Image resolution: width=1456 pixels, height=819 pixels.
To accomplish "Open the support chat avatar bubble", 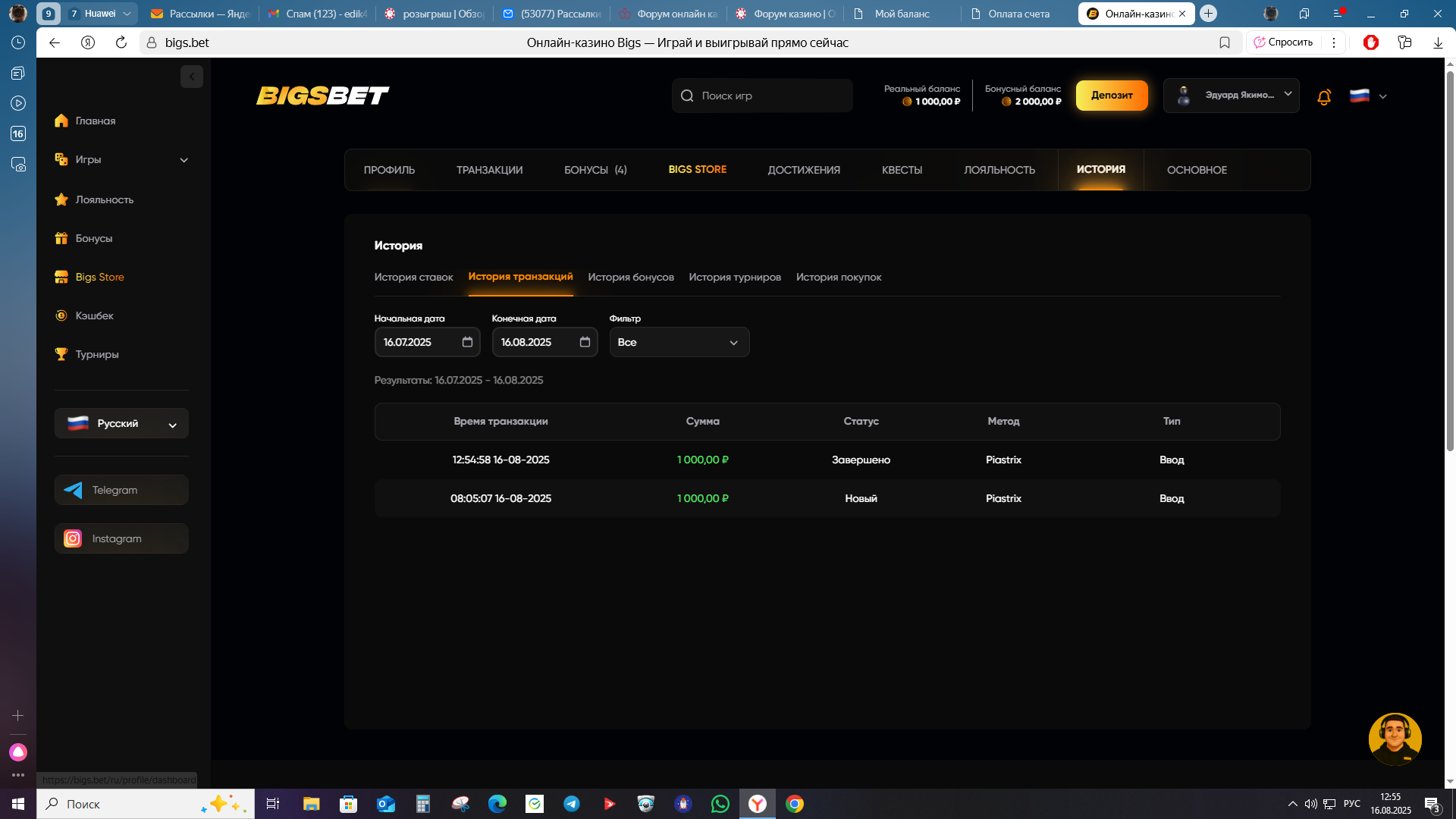I will pos(1394,739).
